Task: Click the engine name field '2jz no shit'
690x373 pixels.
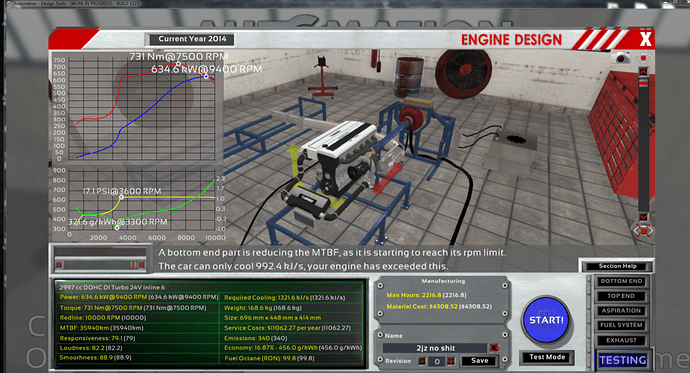Action: [x=435, y=348]
